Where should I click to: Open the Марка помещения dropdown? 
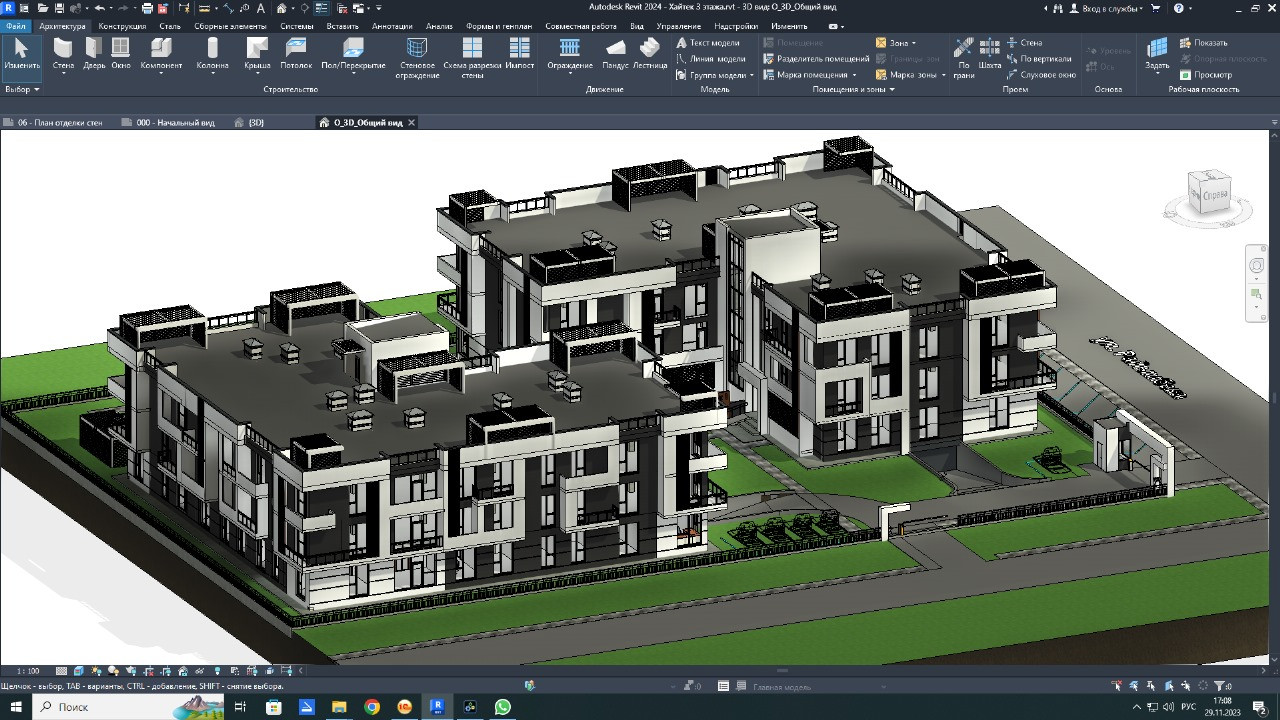(854, 75)
